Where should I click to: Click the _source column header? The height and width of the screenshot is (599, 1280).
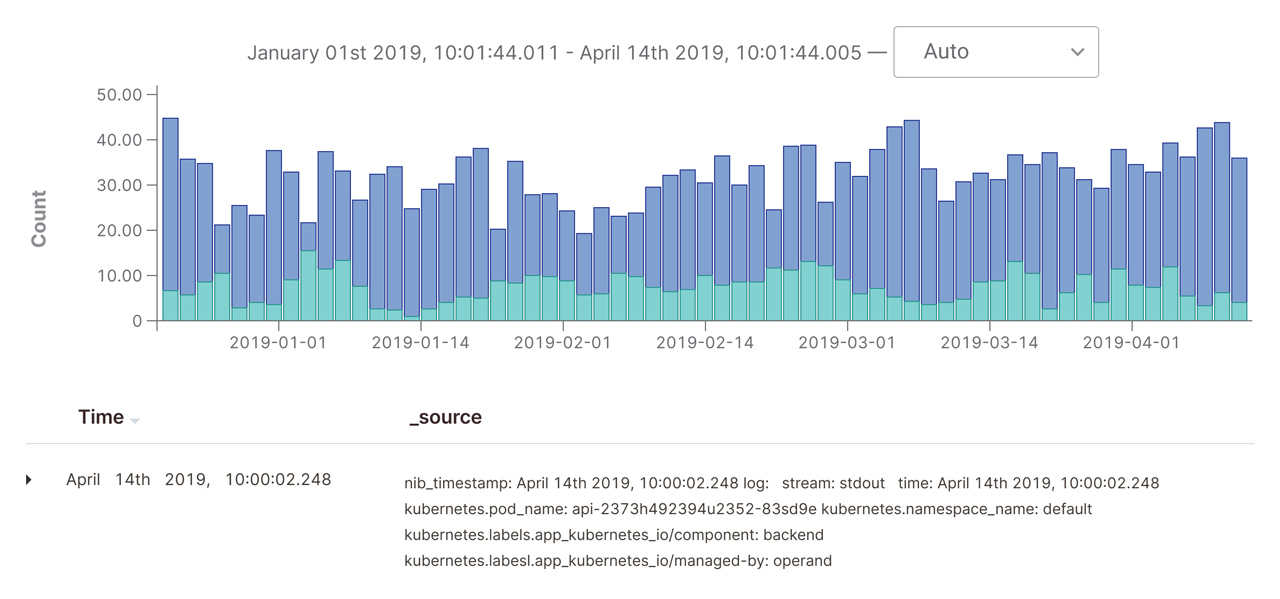pos(445,418)
